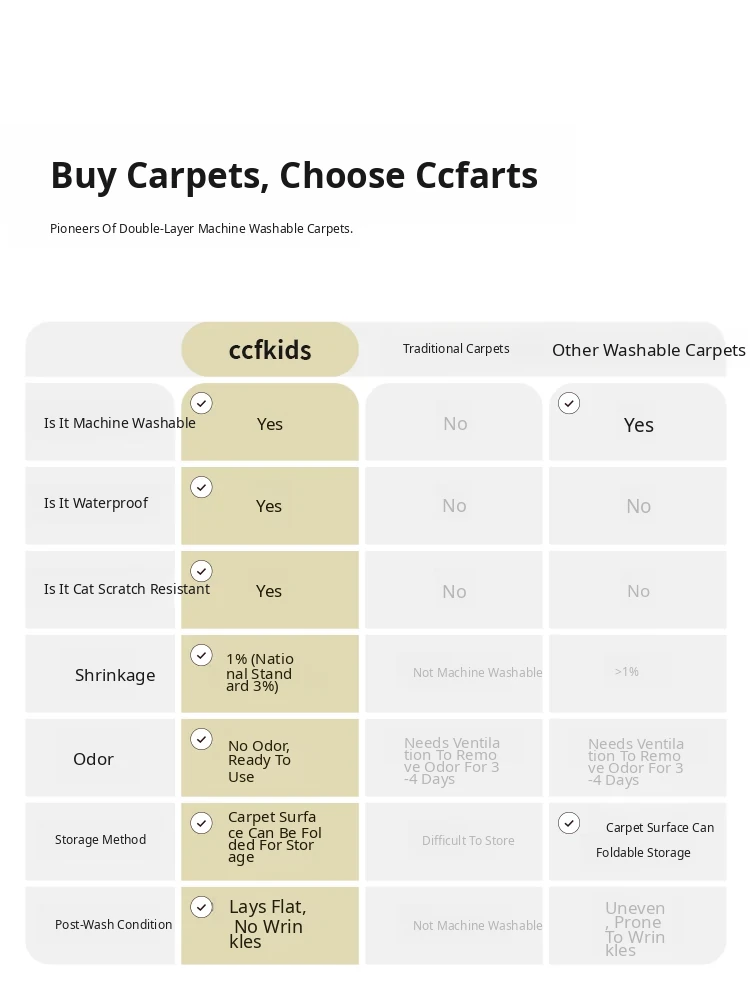Click the Shrinkage row label
The image size is (750, 1000).
tap(115, 675)
